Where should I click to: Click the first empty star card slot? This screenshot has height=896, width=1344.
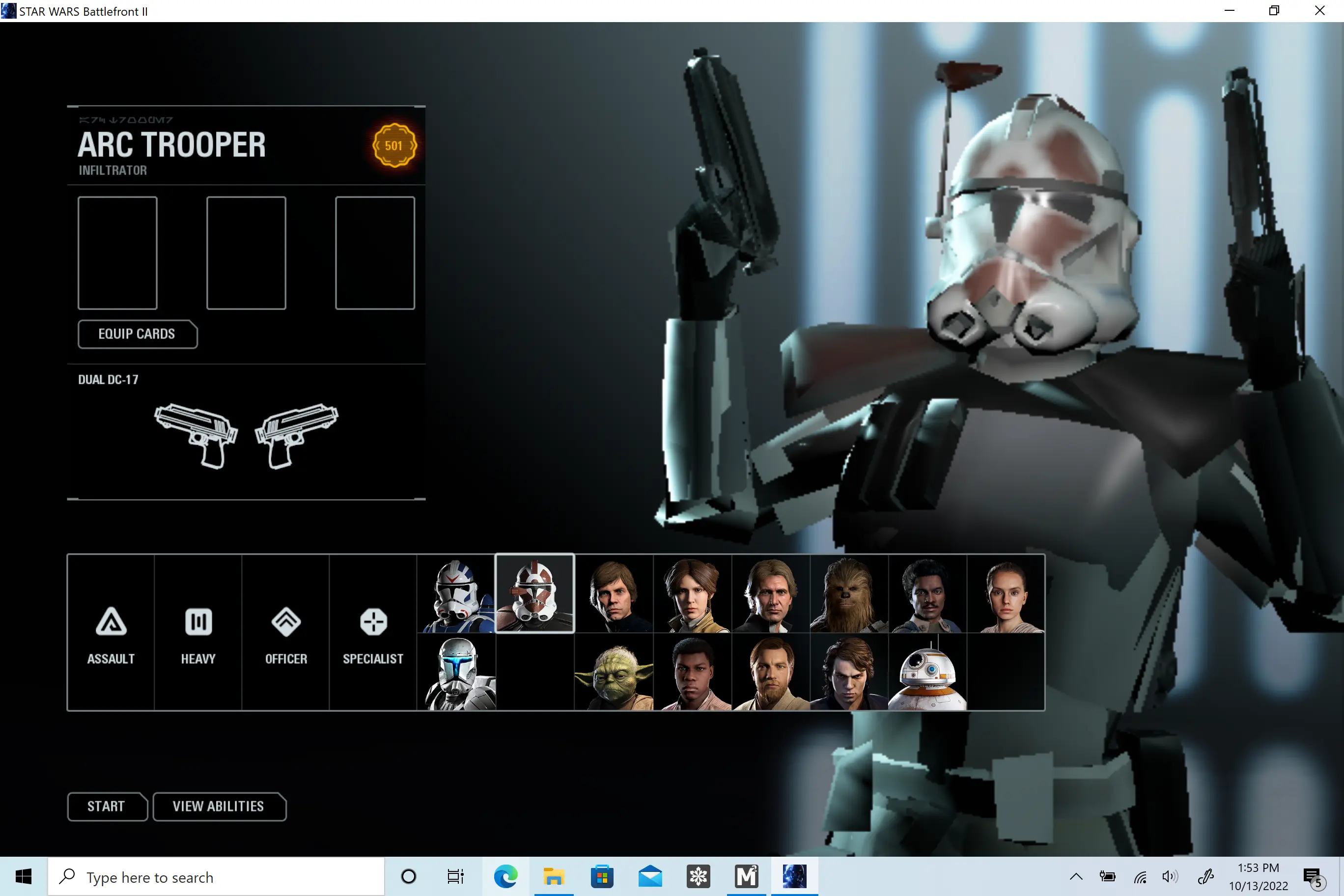click(x=118, y=253)
